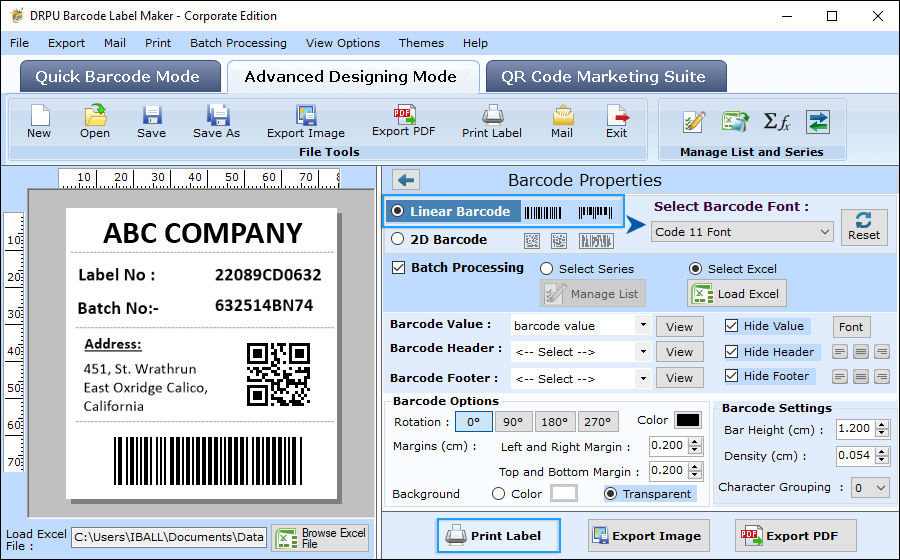The width and height of the screenshot is (900, 560).
Task: Switch to Quick Barcode Mode tab
Action: (120, 76)
